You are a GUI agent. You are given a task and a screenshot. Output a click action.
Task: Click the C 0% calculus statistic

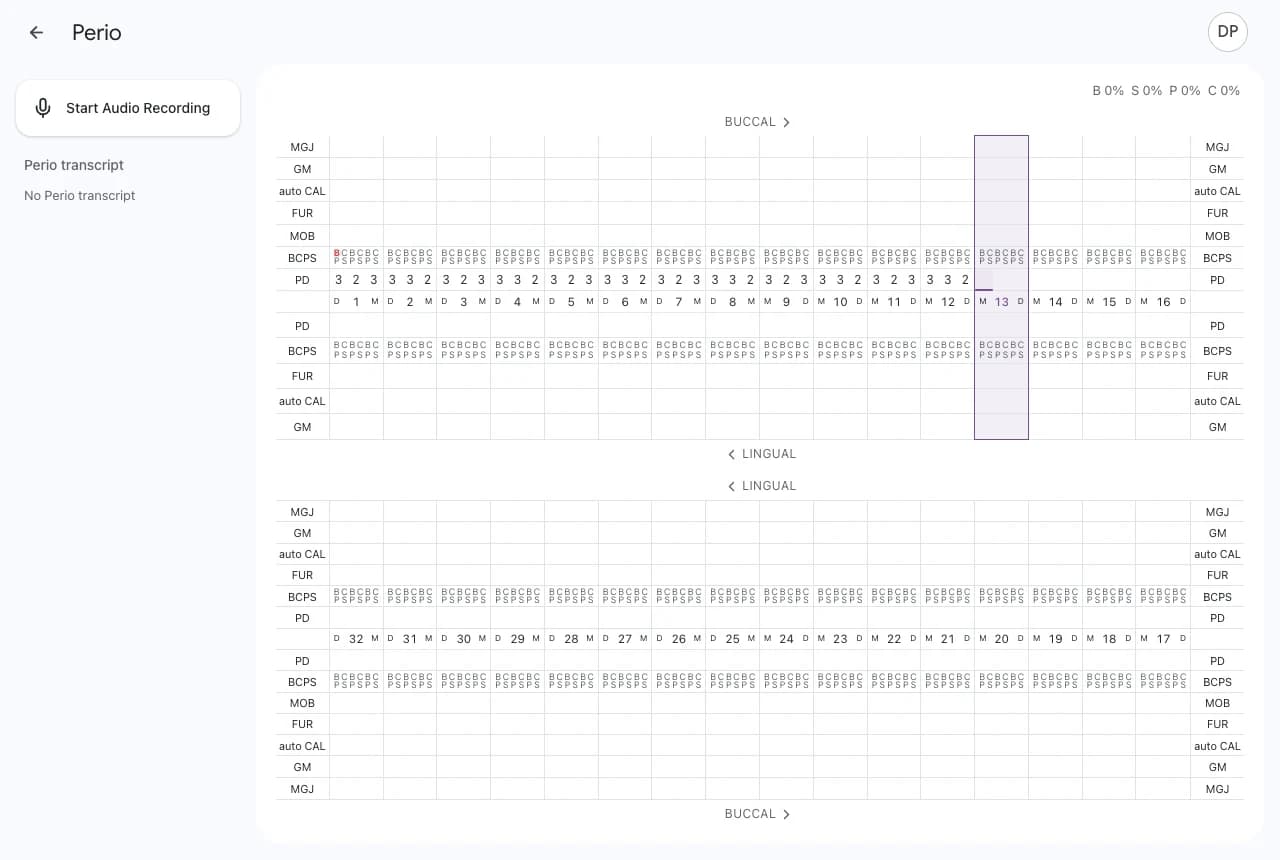click(x=1223, y=91)
